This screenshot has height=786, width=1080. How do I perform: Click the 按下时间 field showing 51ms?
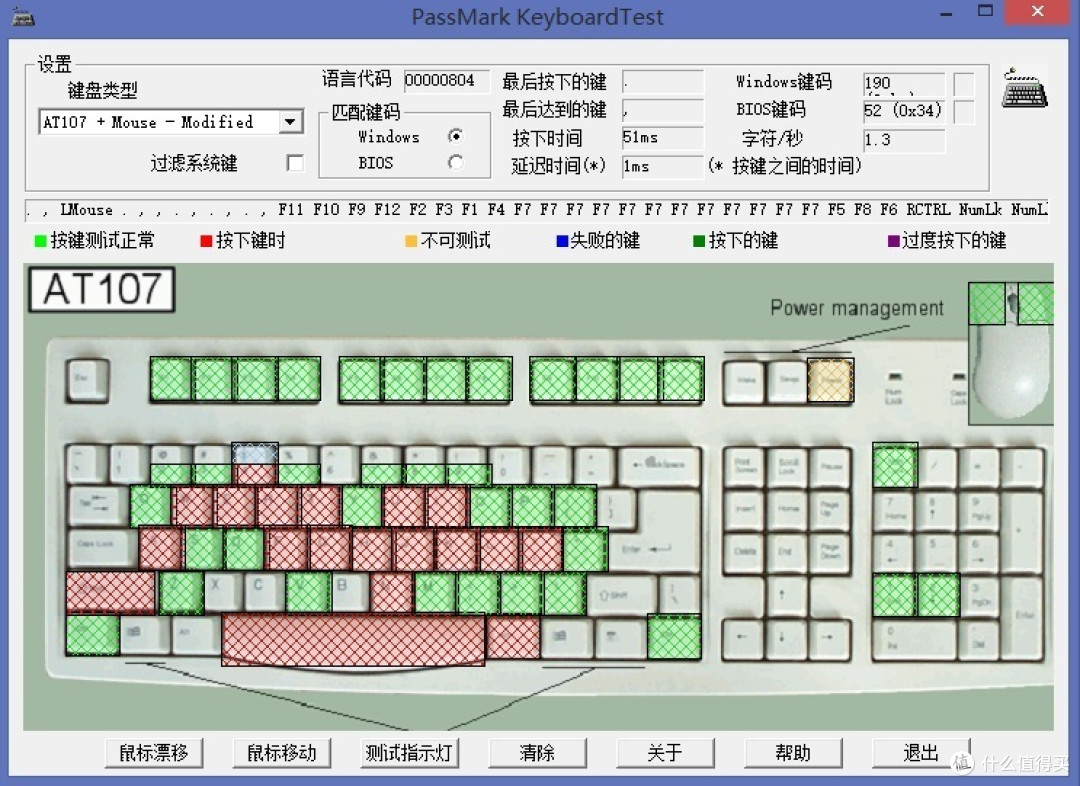(663, 138)
